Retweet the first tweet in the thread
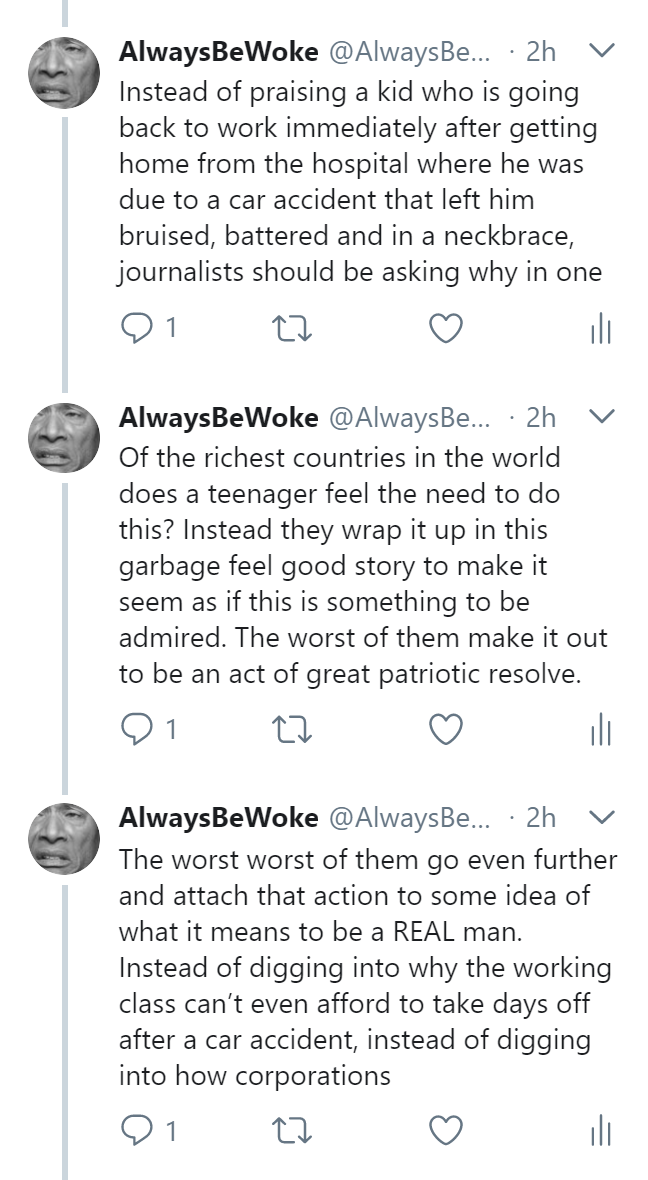 pyautogui.click(x=290, y=328)
